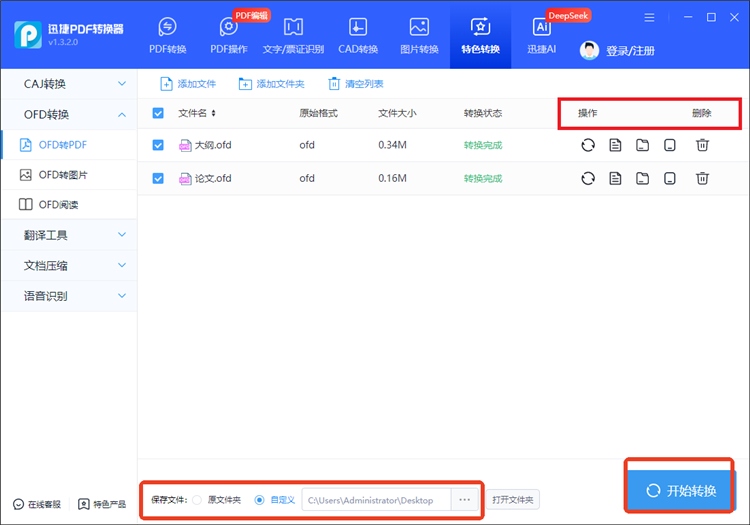This screenshot has height=525, width=750.
Task: Click 转换完成 status for 大纲.ofd
Action: coord(483,145)
